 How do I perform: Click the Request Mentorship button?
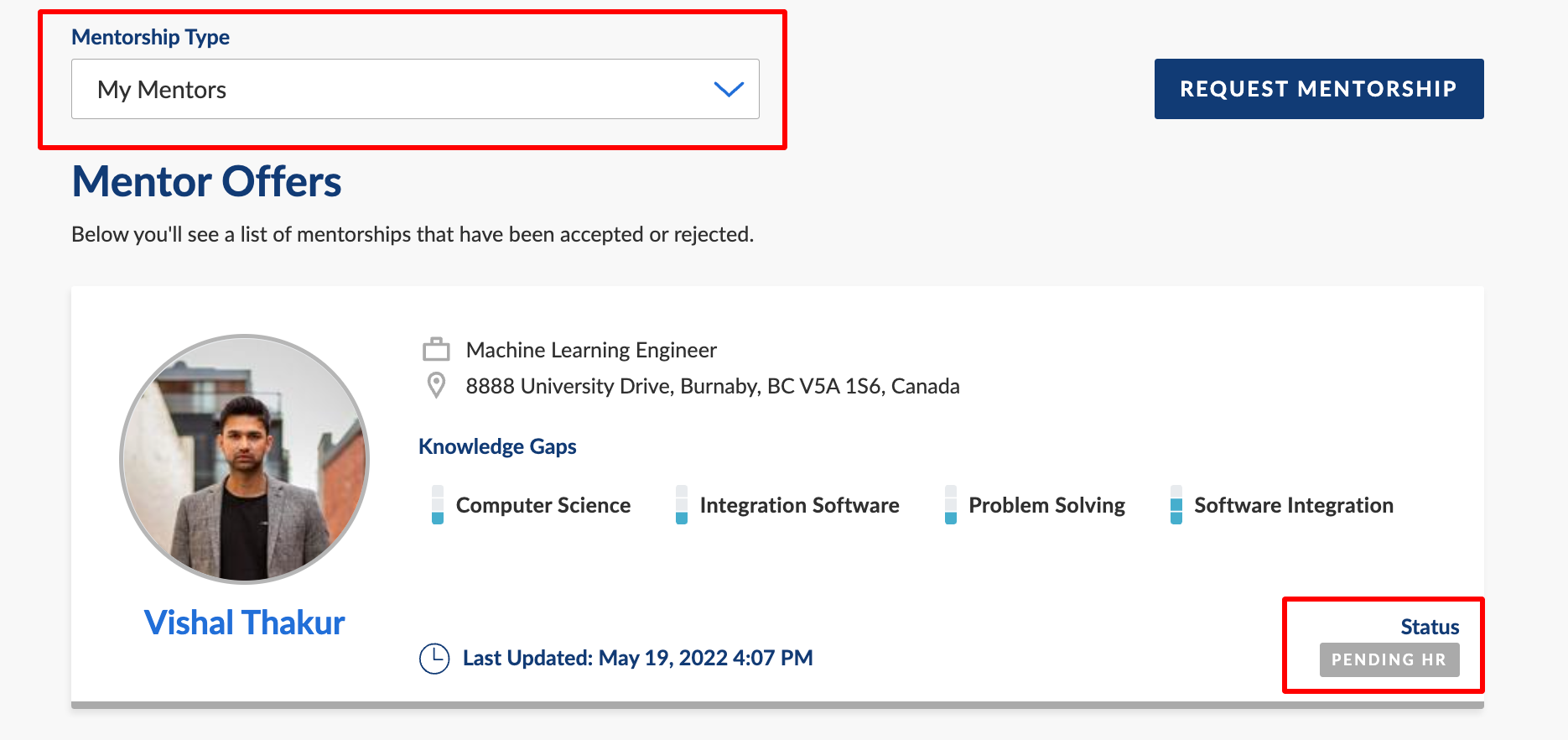pos(1319,89)
